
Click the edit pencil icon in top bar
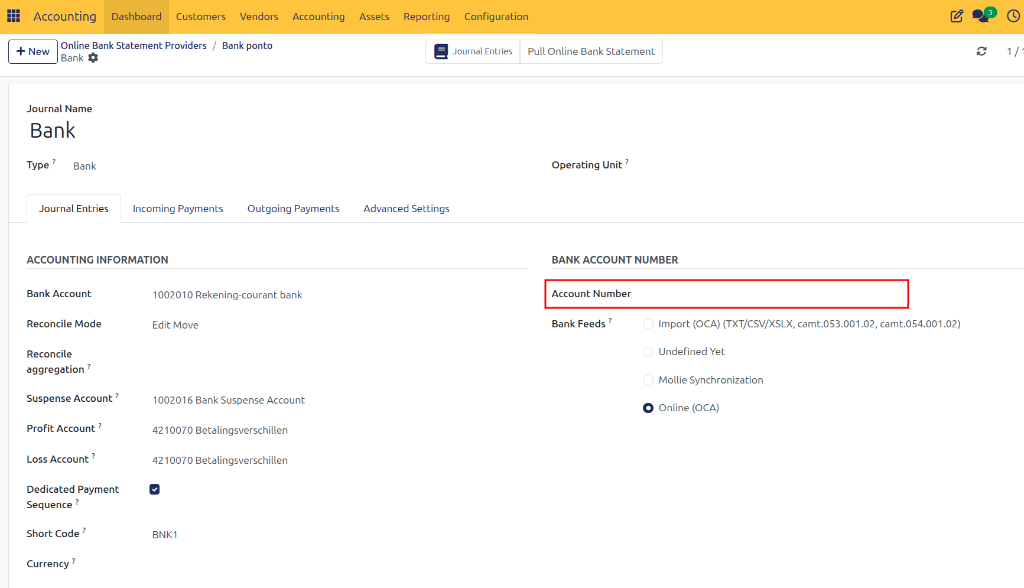pyautogui.click(x=957, y=16)
